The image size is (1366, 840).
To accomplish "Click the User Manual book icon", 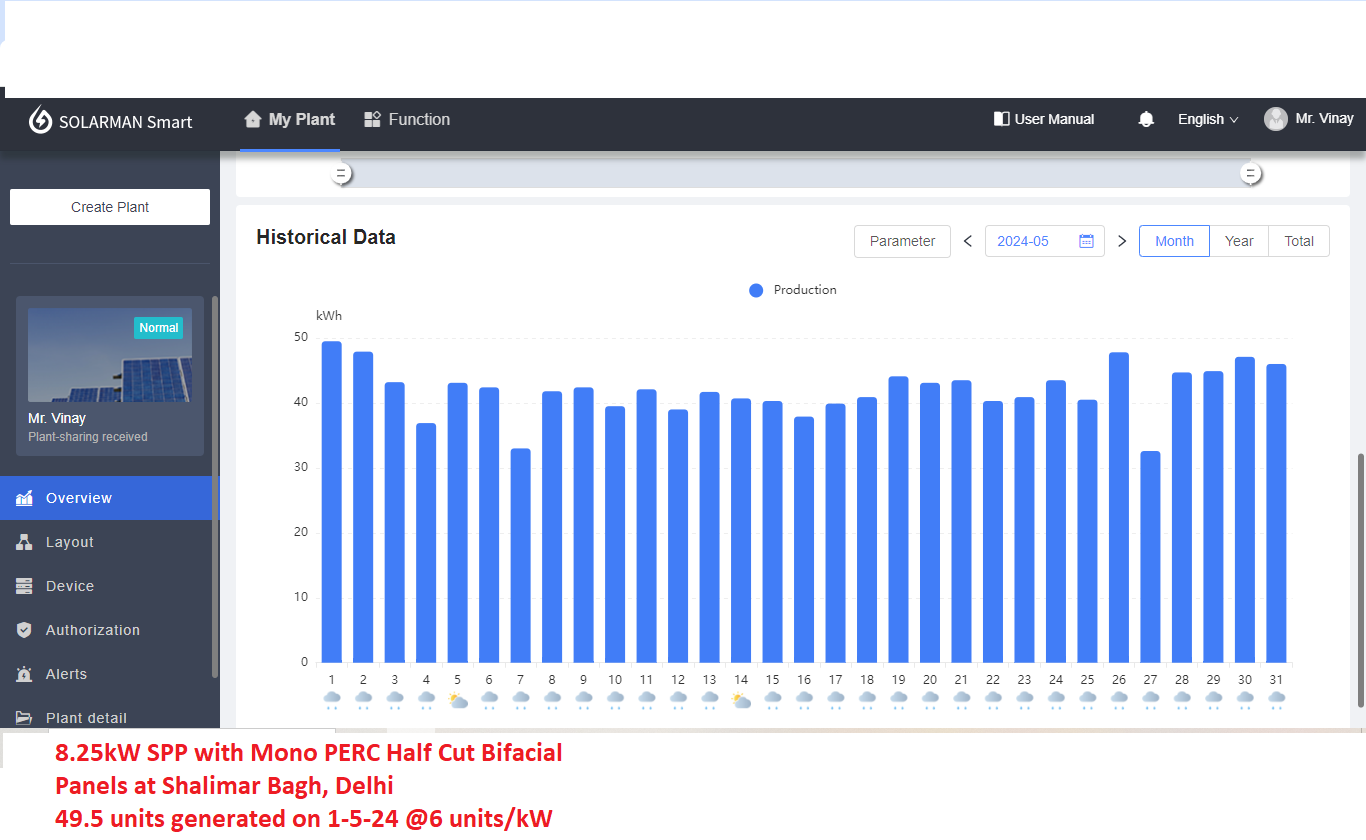I will (x=1001, y=119).
